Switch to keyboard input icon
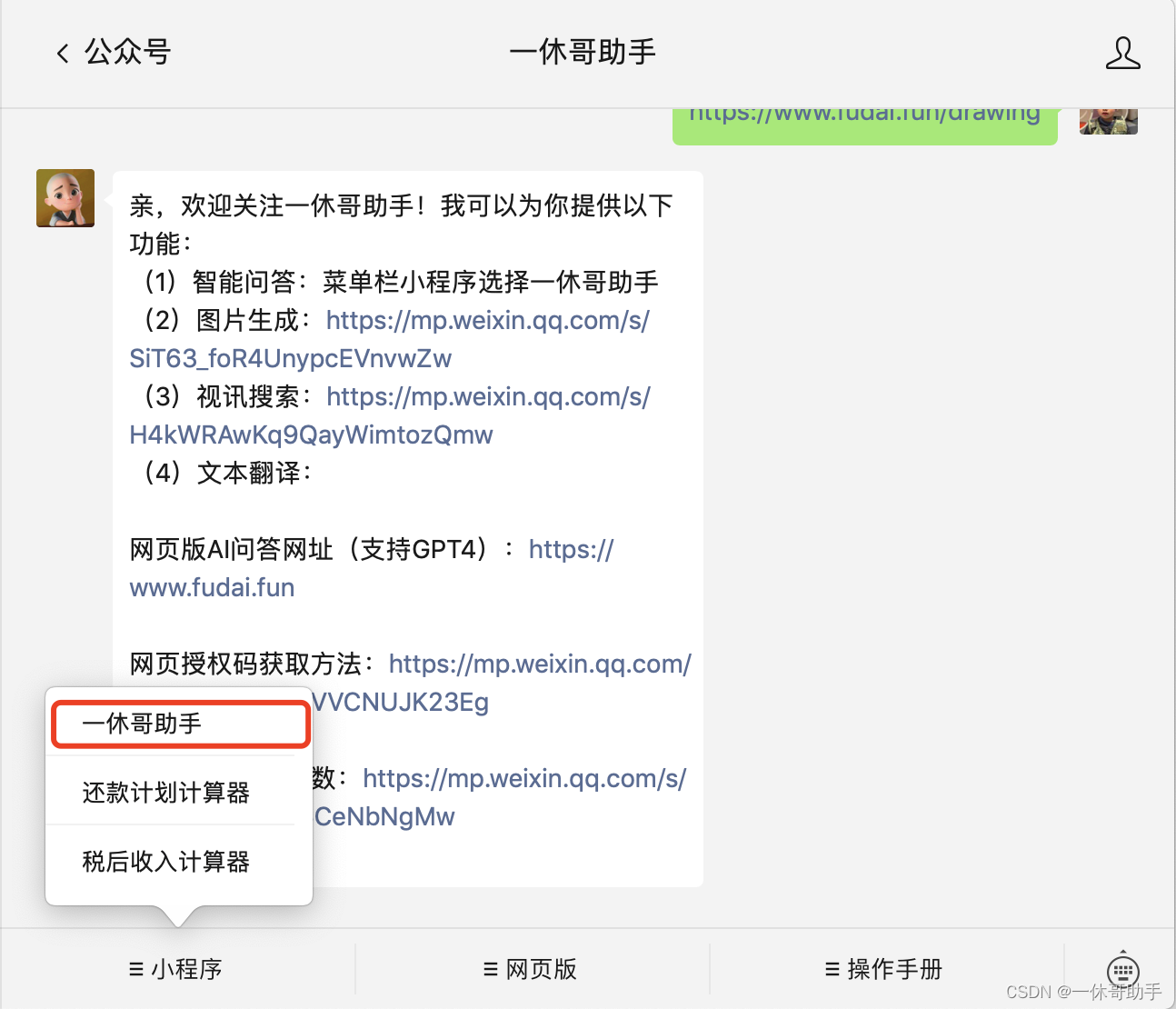This screenshot has height=1009, width=1176. 1123,969
